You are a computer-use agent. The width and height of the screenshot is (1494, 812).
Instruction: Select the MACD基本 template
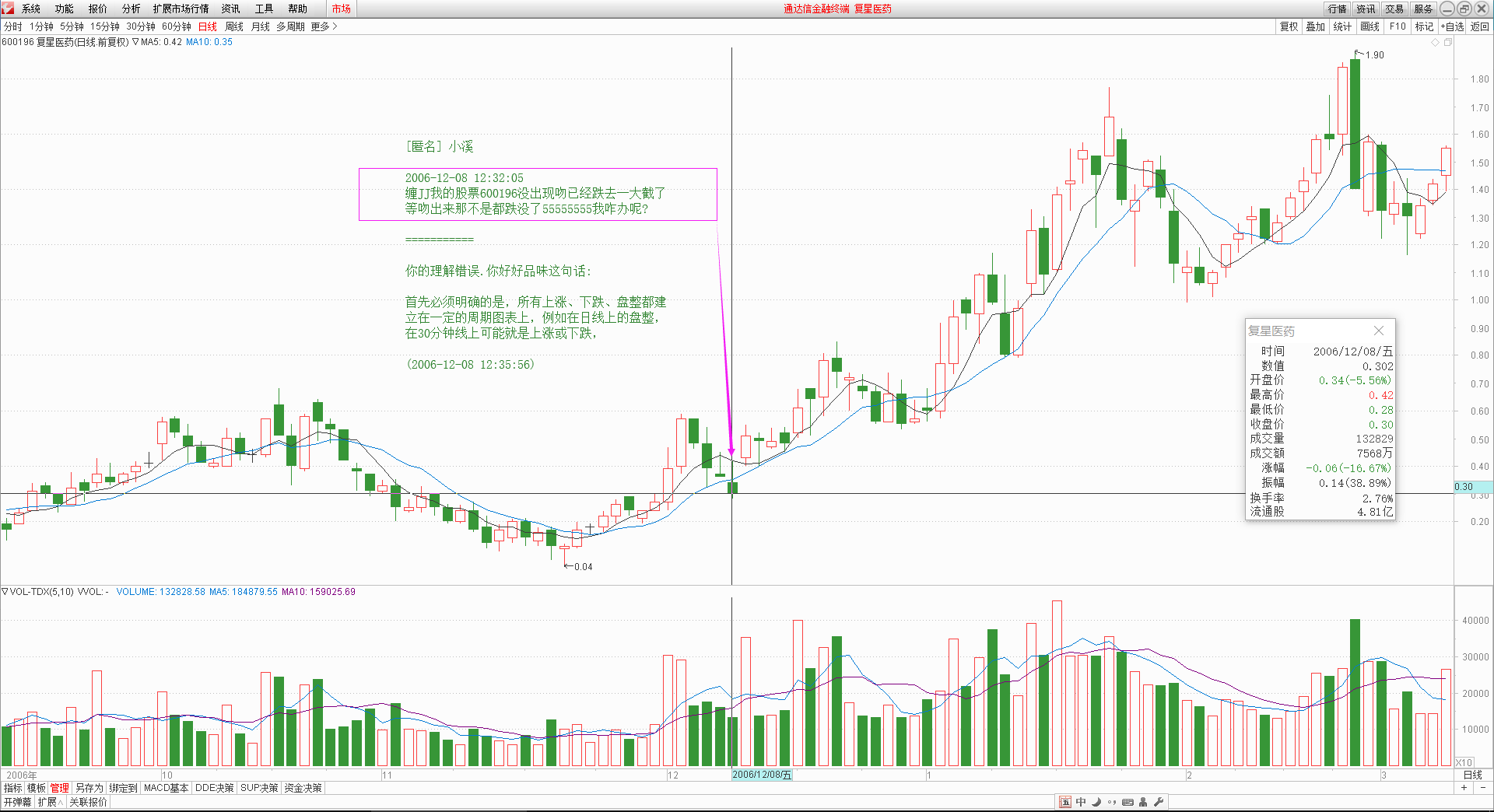167,788
